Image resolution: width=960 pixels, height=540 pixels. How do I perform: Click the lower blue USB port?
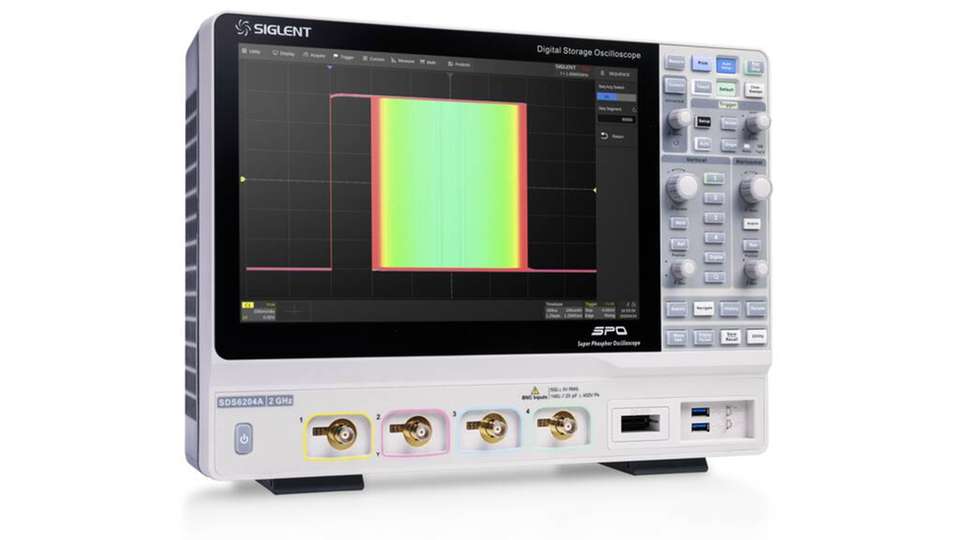[700, 426]
